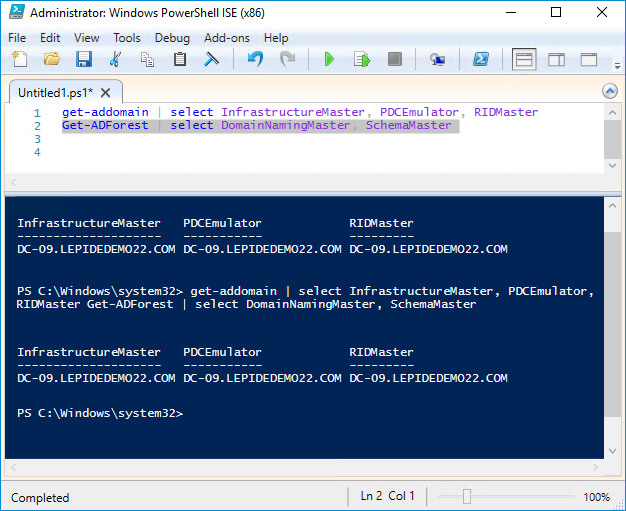The height and width of the screenshot is (511, 626).
Task: Start PowerShell.exe from the blue console icon
Action: 481,59
